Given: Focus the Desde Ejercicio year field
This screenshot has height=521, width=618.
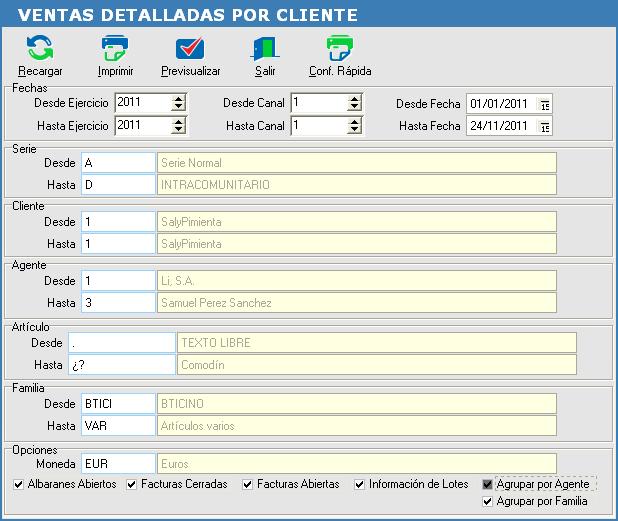Looking at the screenshot, I should [143, 103].
